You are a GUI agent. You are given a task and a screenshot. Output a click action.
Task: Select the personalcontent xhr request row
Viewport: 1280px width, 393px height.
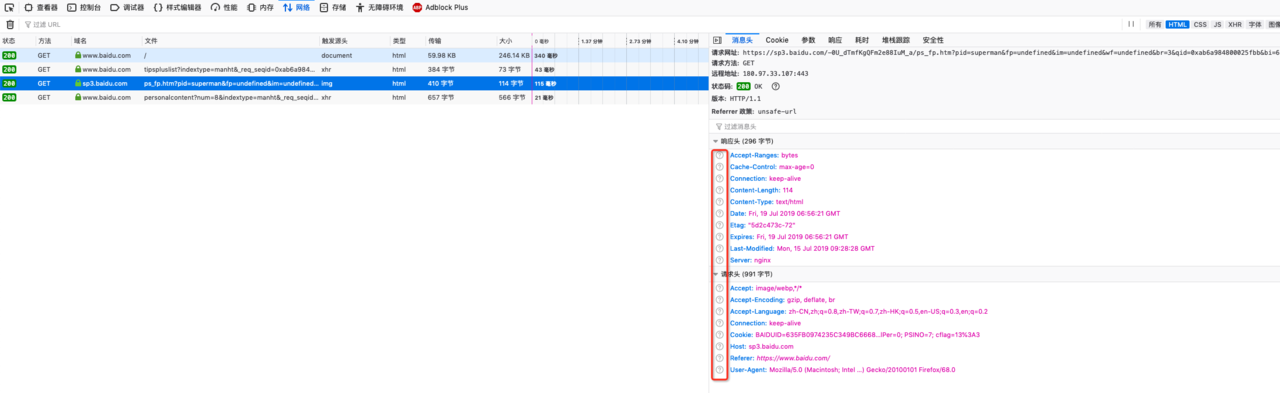(354, 97)
